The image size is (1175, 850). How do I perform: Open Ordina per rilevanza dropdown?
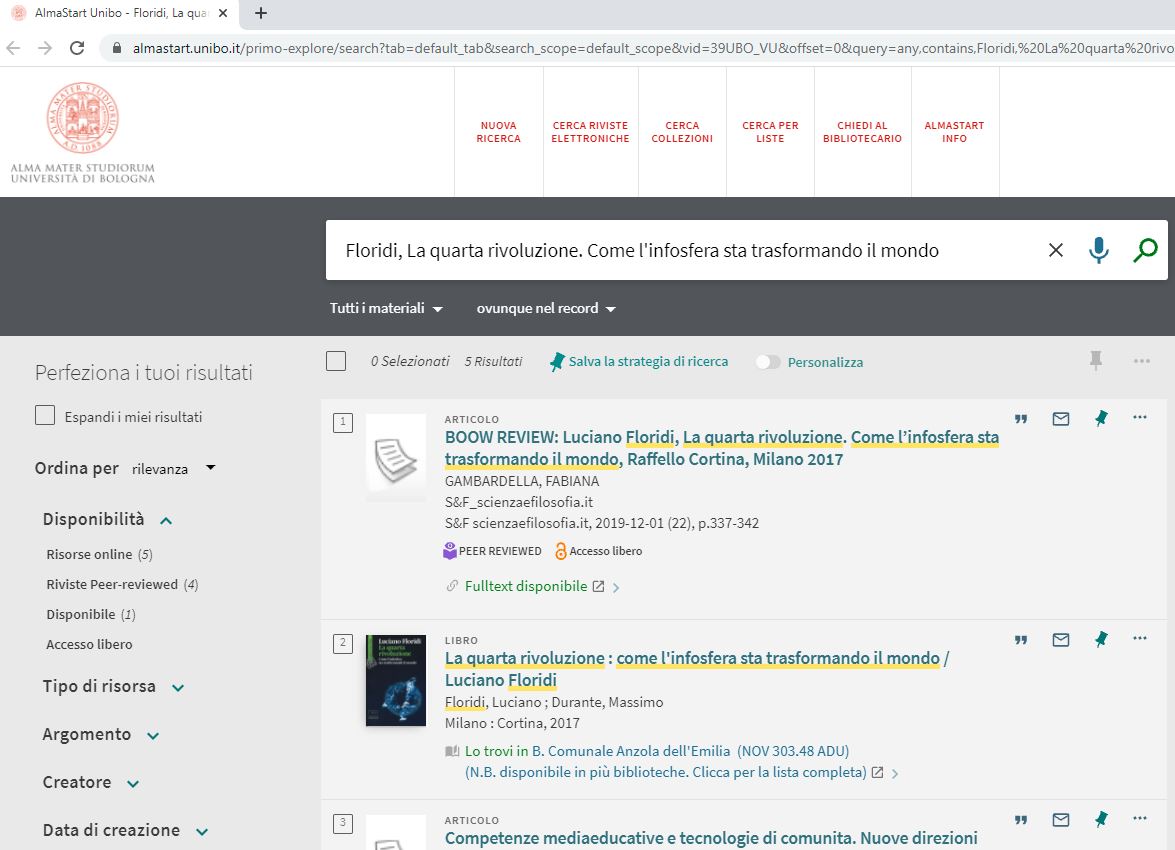pos(174,468)
